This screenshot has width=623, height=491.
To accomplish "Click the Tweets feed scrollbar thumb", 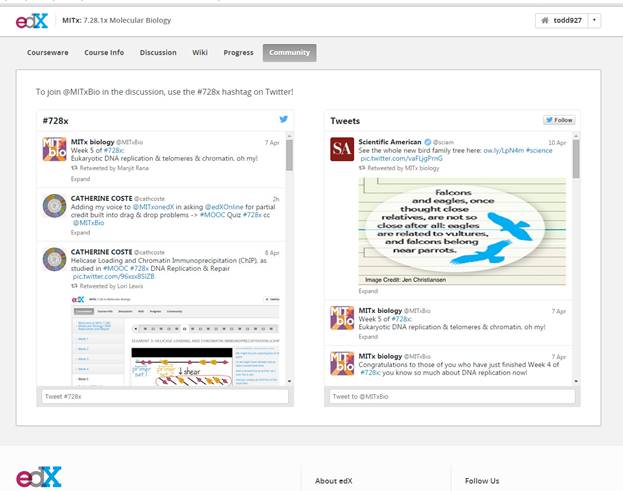I will (x=576, y=159).
